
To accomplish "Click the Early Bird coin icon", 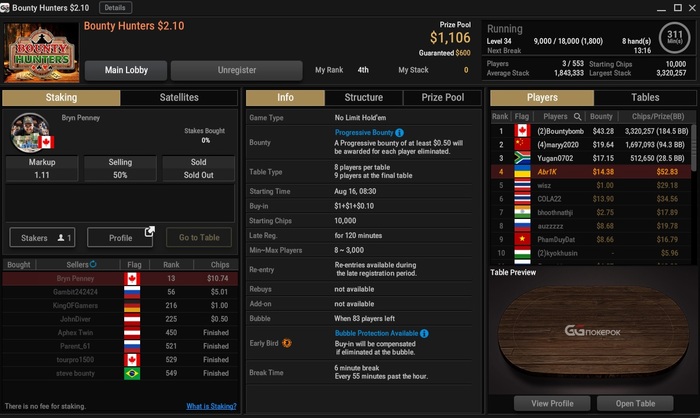I will tap(287, 343).
